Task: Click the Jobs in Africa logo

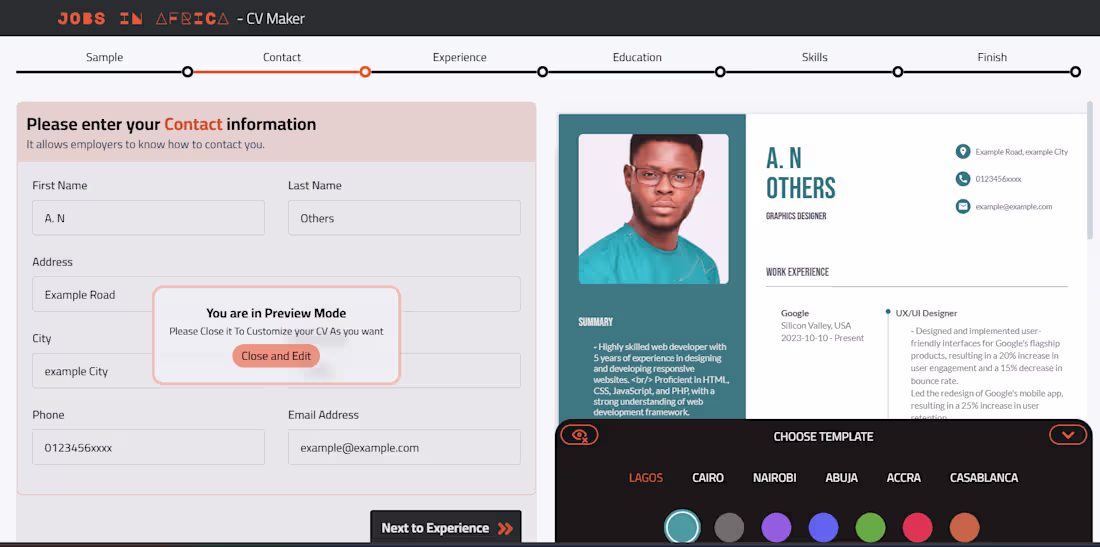Action: point(143,19)
